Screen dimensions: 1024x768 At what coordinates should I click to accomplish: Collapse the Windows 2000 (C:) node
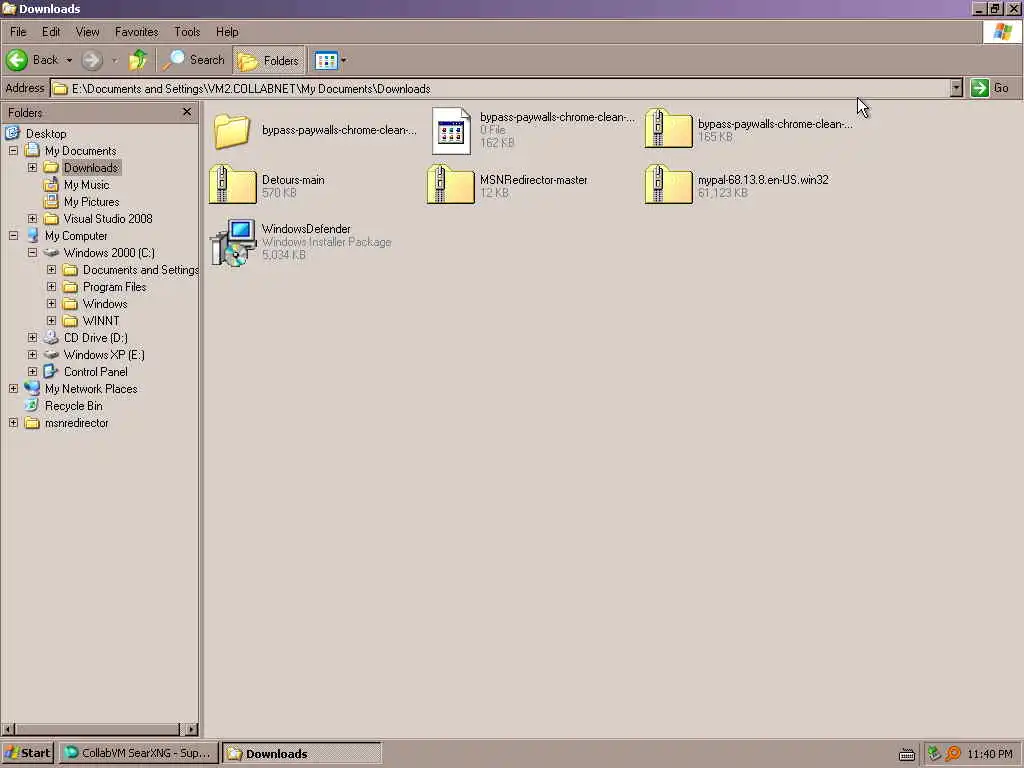click(32, 253)
